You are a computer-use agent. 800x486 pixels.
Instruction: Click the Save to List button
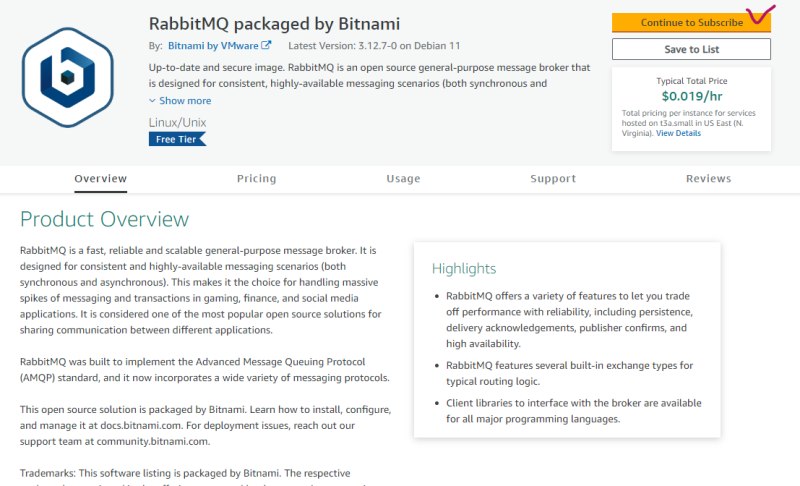tap(691, 49)
